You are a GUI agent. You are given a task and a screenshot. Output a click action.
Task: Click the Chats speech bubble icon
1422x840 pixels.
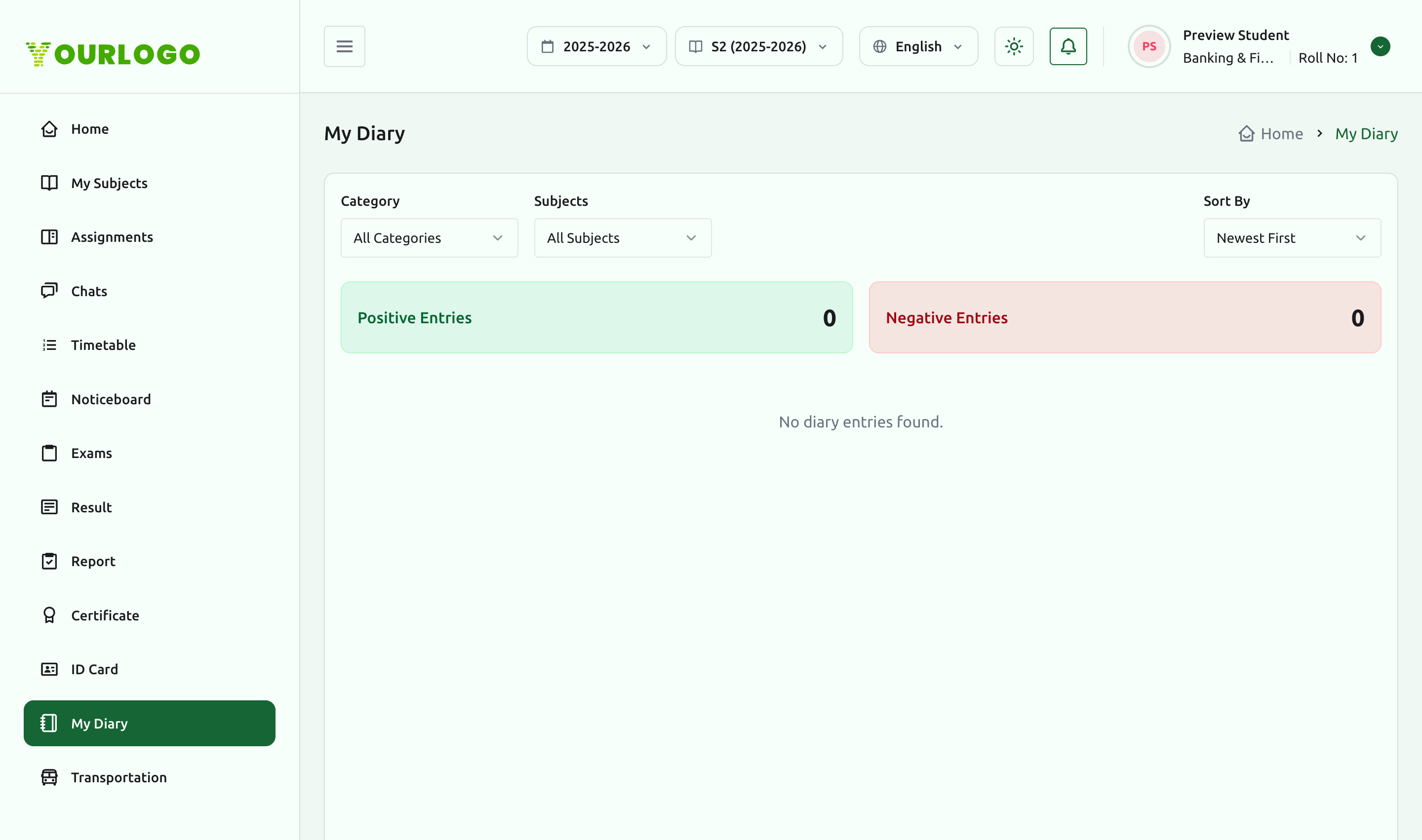coord(49,291)
